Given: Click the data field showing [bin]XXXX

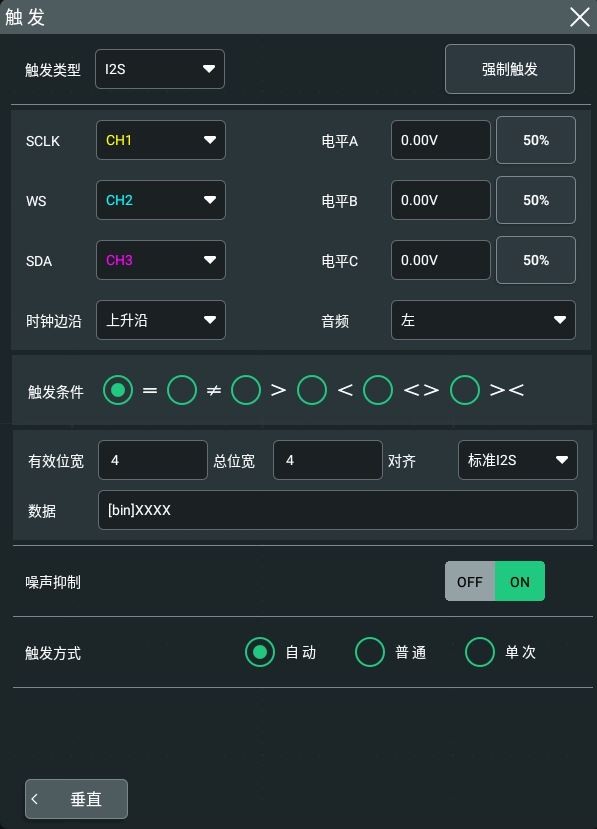Looking at the screenshot, I should coord(338,510).
